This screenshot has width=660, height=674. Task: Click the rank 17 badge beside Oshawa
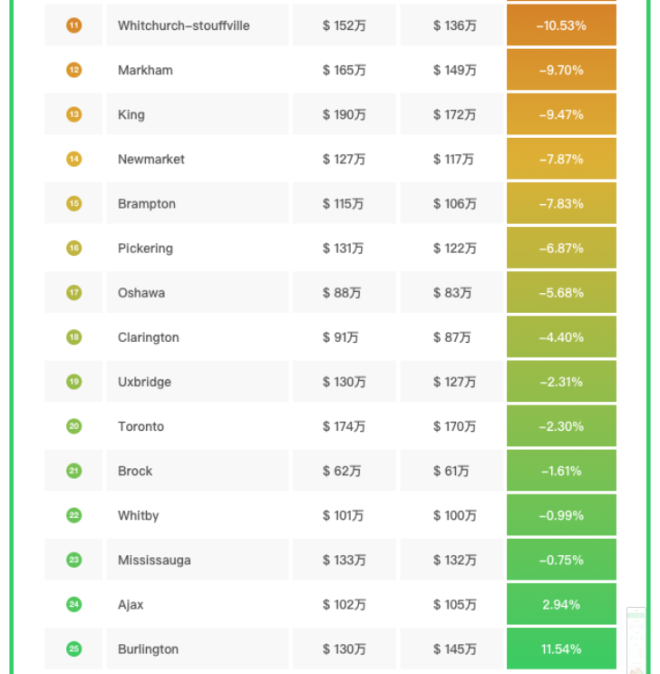(74, 293)
